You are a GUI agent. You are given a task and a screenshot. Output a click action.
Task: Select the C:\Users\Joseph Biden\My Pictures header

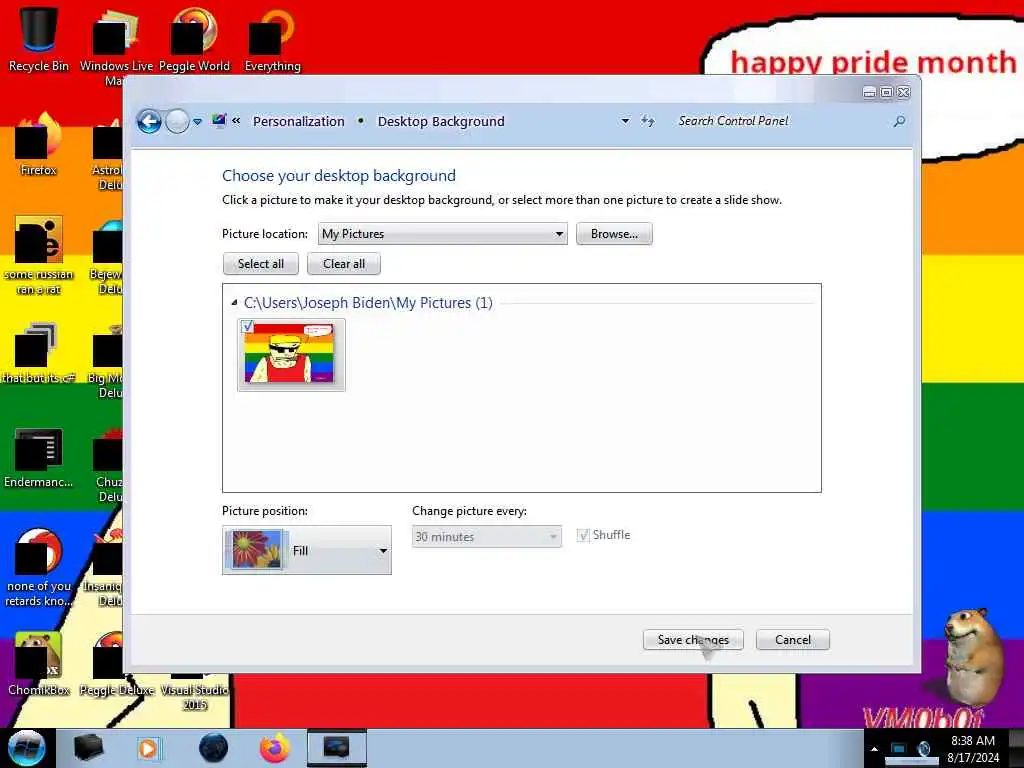tap(368, 303)
